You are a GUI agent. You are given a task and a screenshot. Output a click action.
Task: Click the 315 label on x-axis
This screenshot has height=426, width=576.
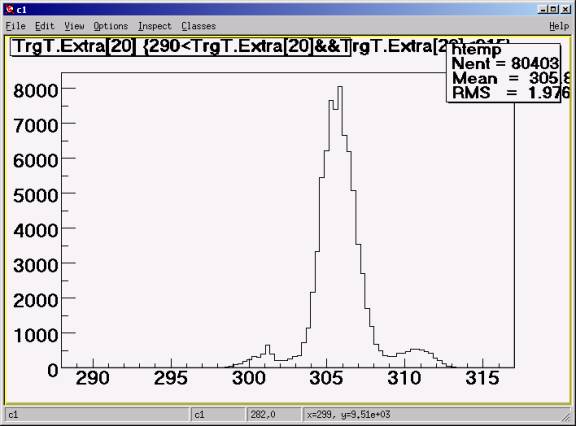tap(482, 378)
